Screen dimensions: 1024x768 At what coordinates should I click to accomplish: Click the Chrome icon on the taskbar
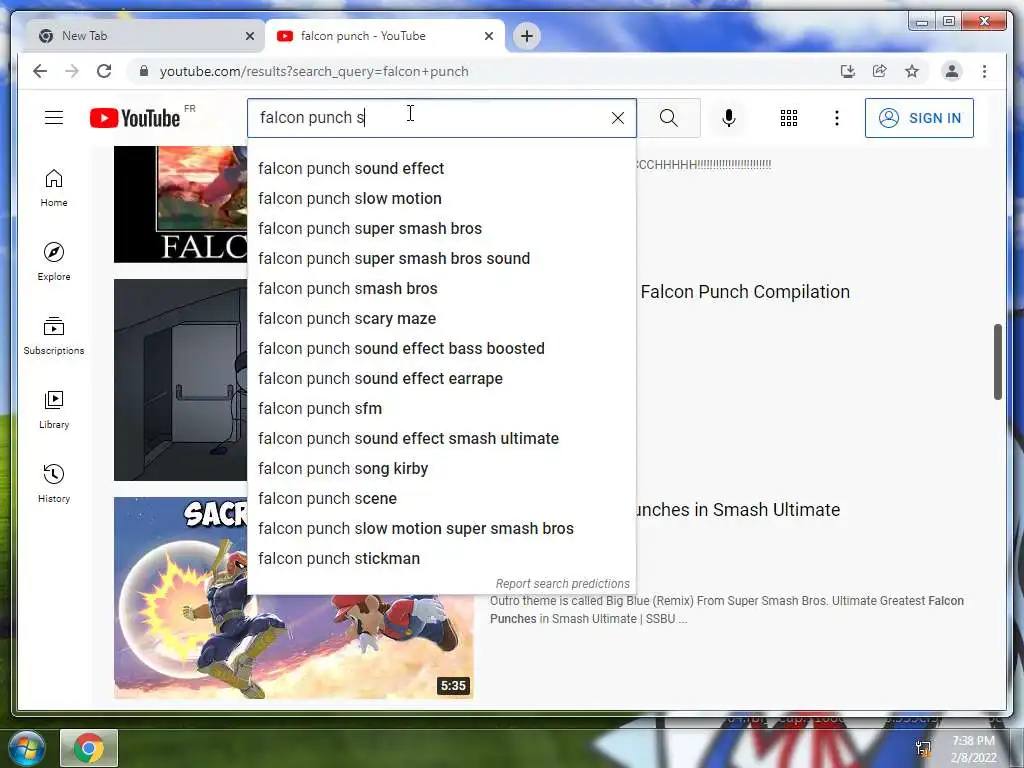(89, 748)
